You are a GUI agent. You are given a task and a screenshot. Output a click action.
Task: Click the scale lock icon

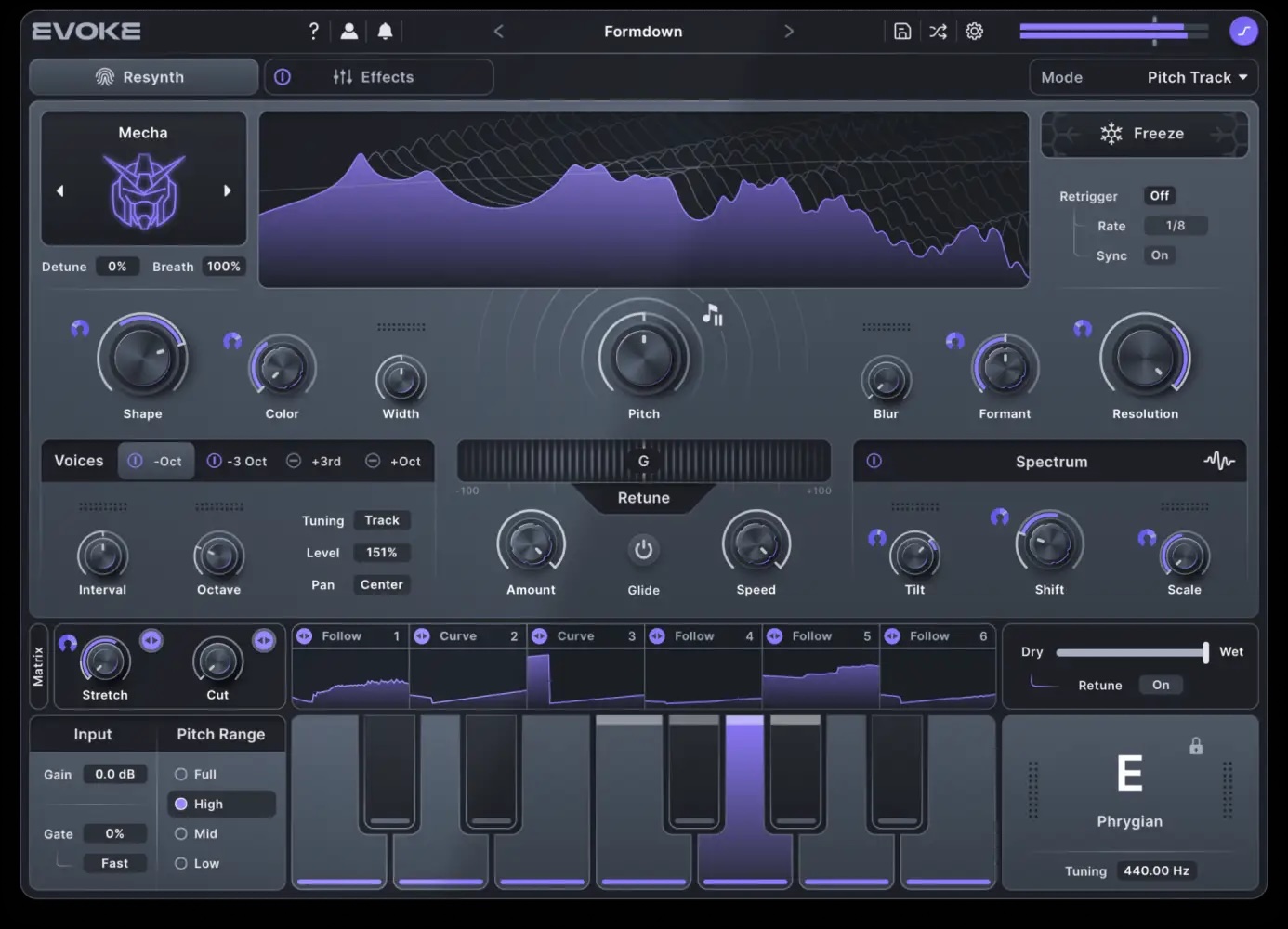click(1196, 746)
